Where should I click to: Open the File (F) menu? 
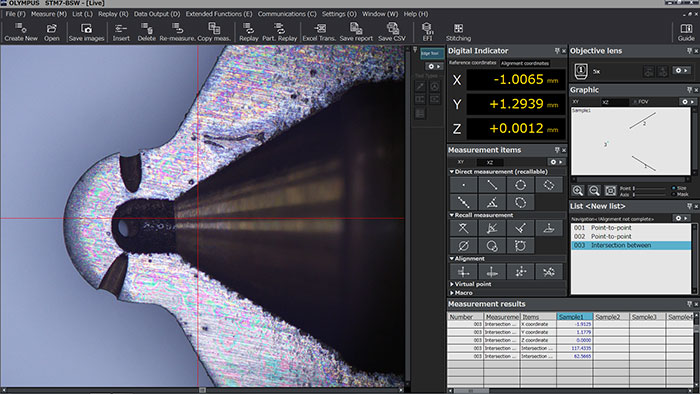16,14
